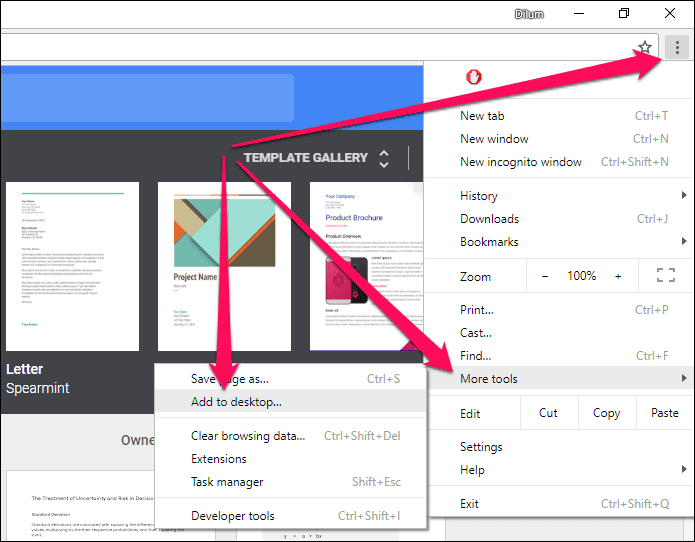Click the Paste button in Edit row
695x542 pixels.
pyautogui.click(x=664, y=413)
